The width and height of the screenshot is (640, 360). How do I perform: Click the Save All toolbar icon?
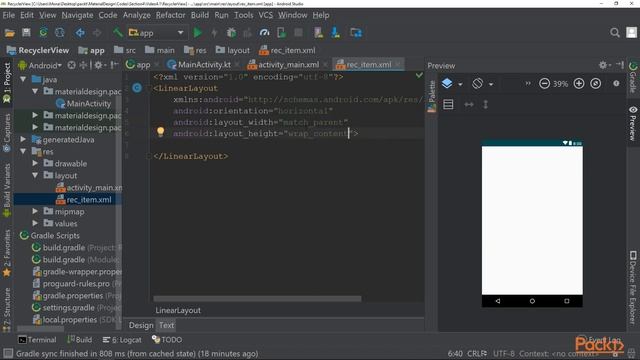pyautogui.click(x=27, y=33)
